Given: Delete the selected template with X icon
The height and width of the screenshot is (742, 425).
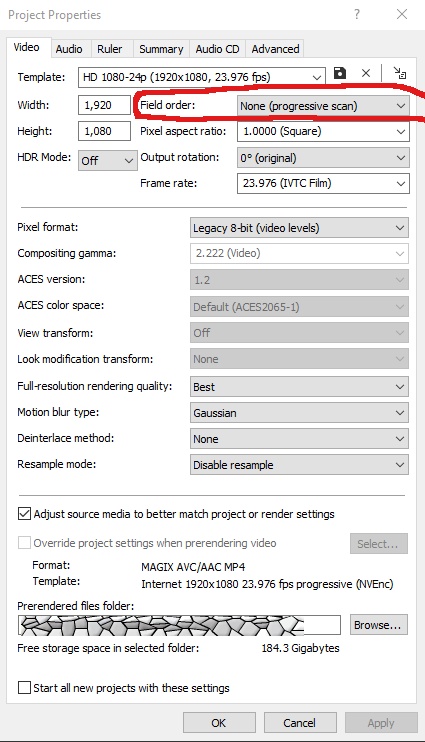Looking at the screenshot, I should coord(366,73).
